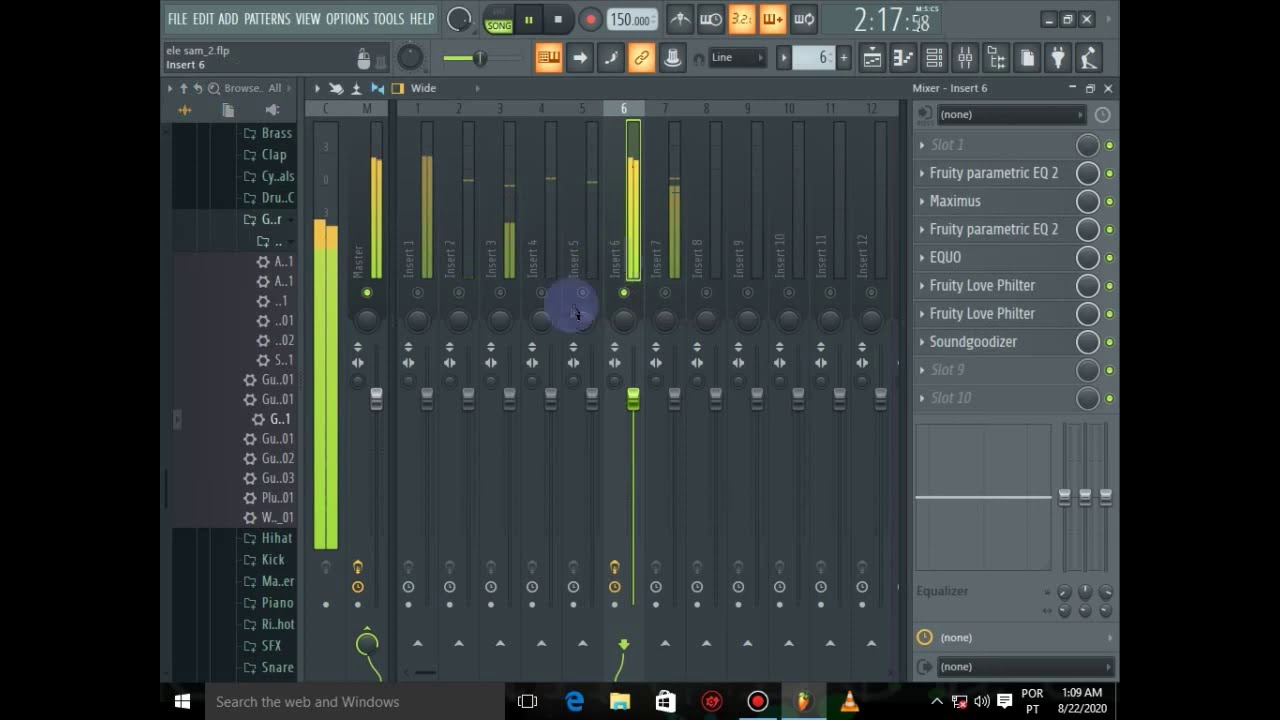Switch to SONG mode

tap(498, 24)
